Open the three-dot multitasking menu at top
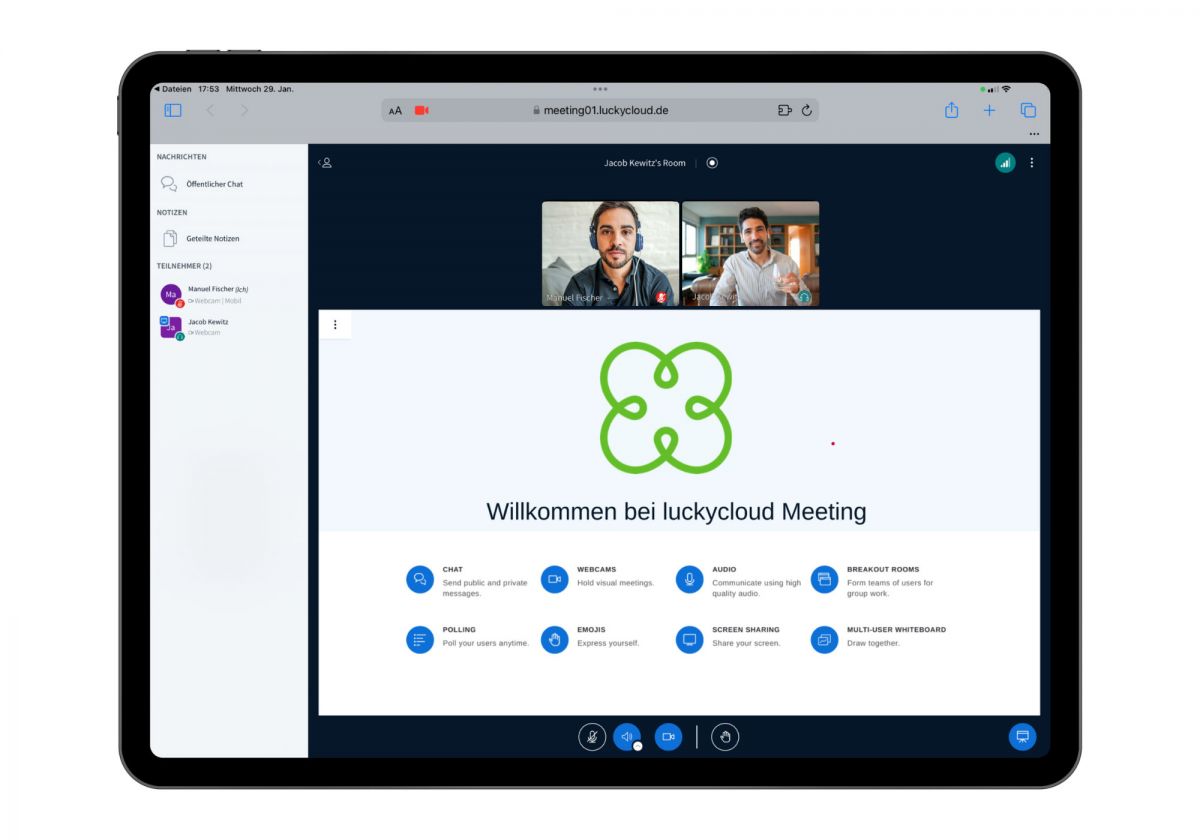The width and height of the screenshot is (1200, 840). click(600, 89)
